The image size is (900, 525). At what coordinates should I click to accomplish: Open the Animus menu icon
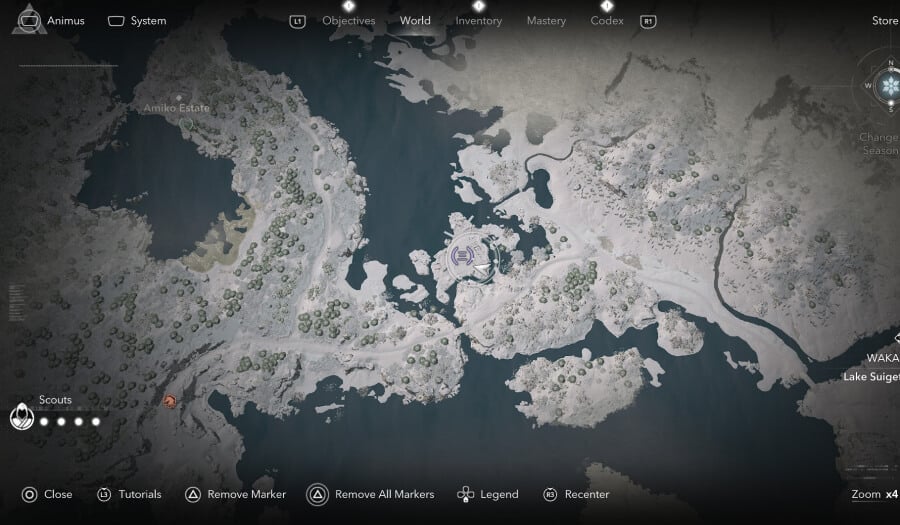coord(29,20)
